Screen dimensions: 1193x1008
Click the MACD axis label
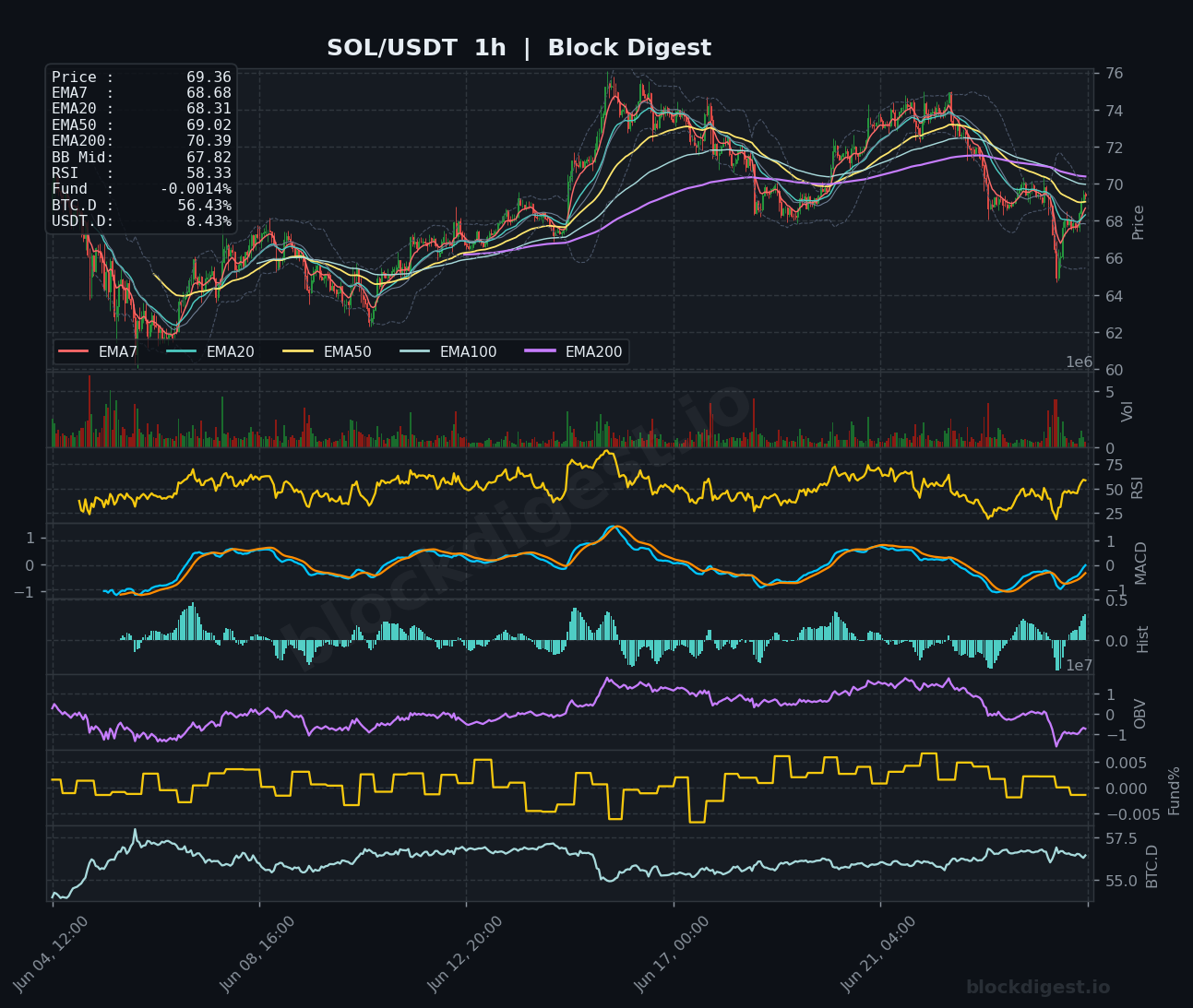coord(1141,563)
